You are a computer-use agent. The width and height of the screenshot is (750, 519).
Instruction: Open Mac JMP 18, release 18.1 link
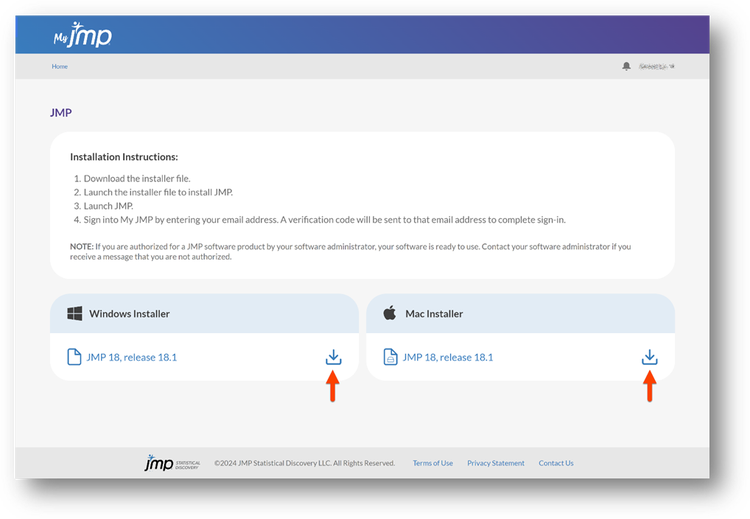448,357
